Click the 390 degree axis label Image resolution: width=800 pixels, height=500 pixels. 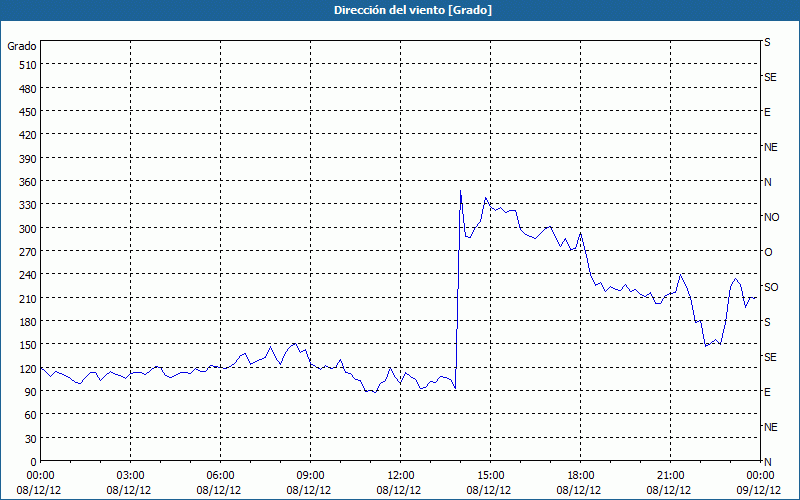coord(28,159)
